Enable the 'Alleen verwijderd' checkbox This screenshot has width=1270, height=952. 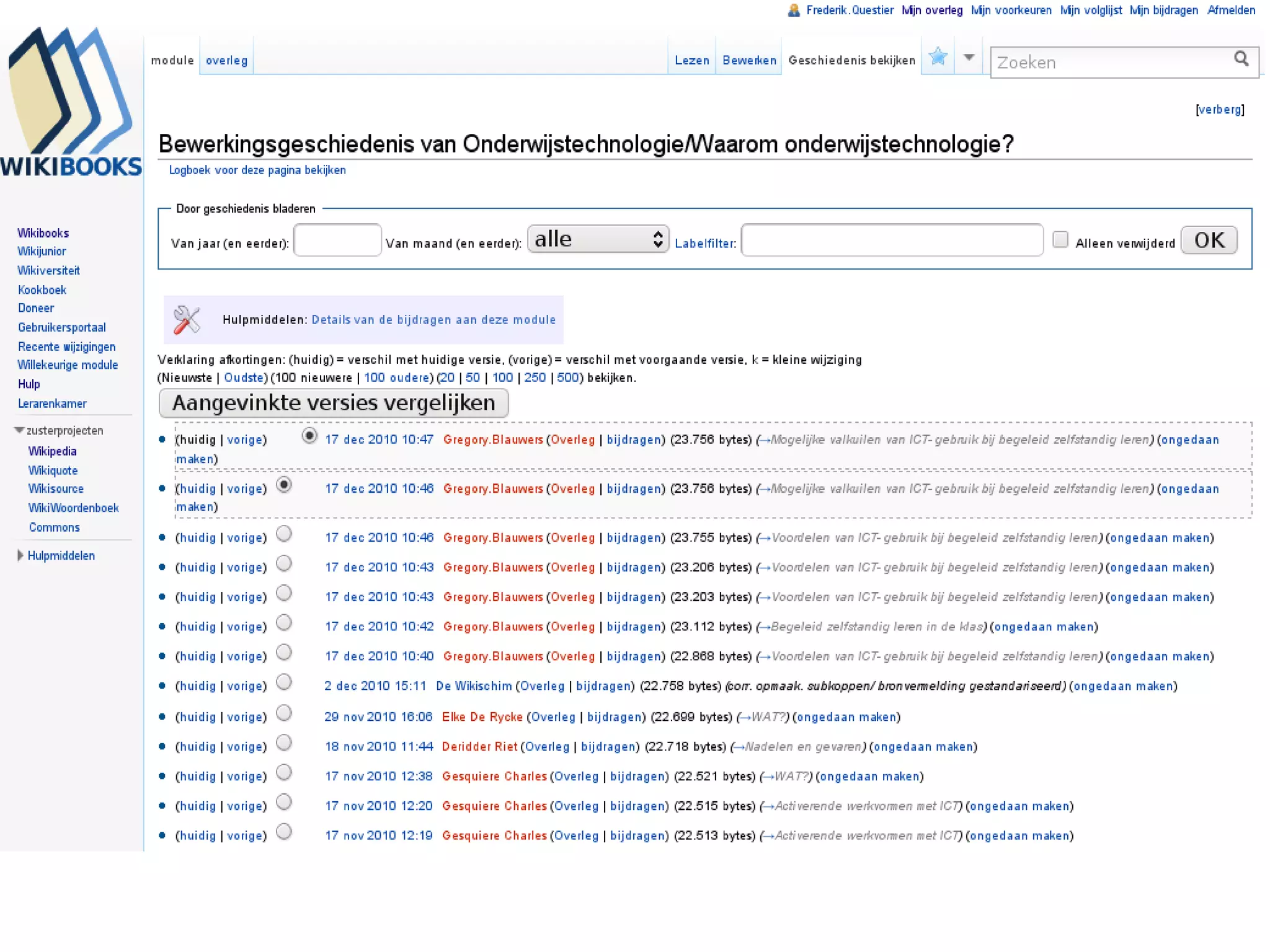click(1060, 240)
